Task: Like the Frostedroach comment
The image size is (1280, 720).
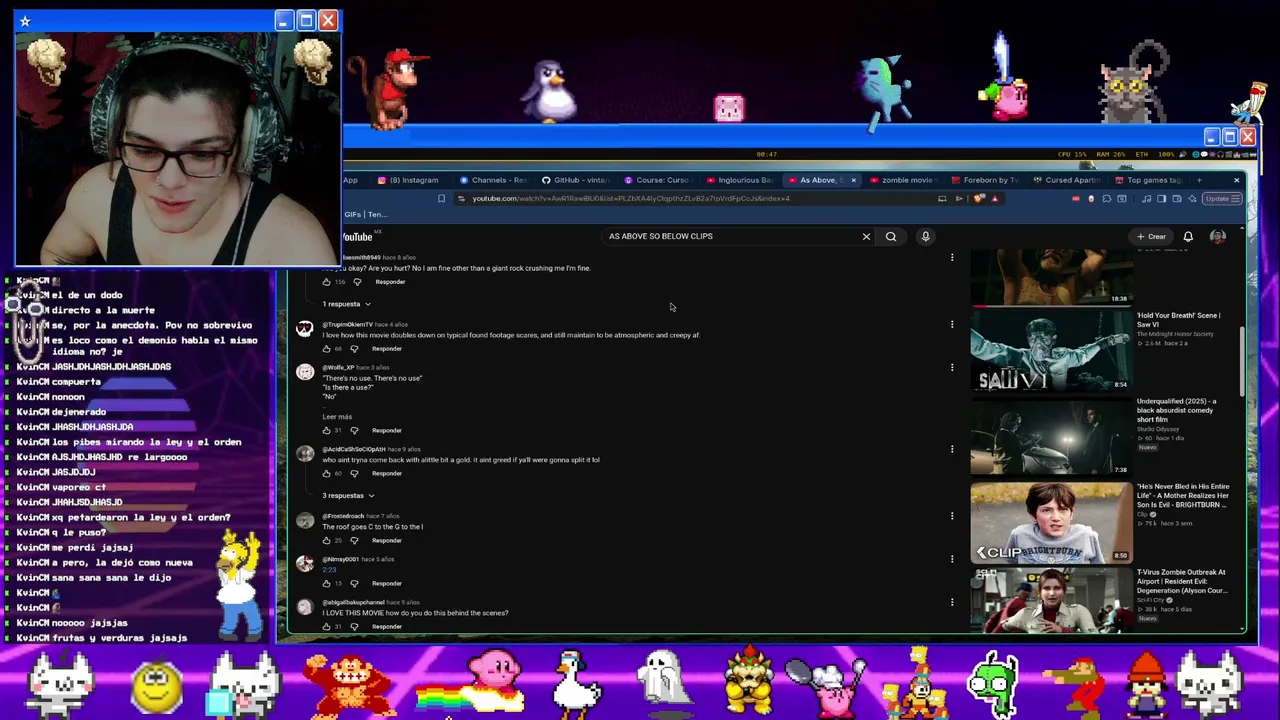Action: 326,541
